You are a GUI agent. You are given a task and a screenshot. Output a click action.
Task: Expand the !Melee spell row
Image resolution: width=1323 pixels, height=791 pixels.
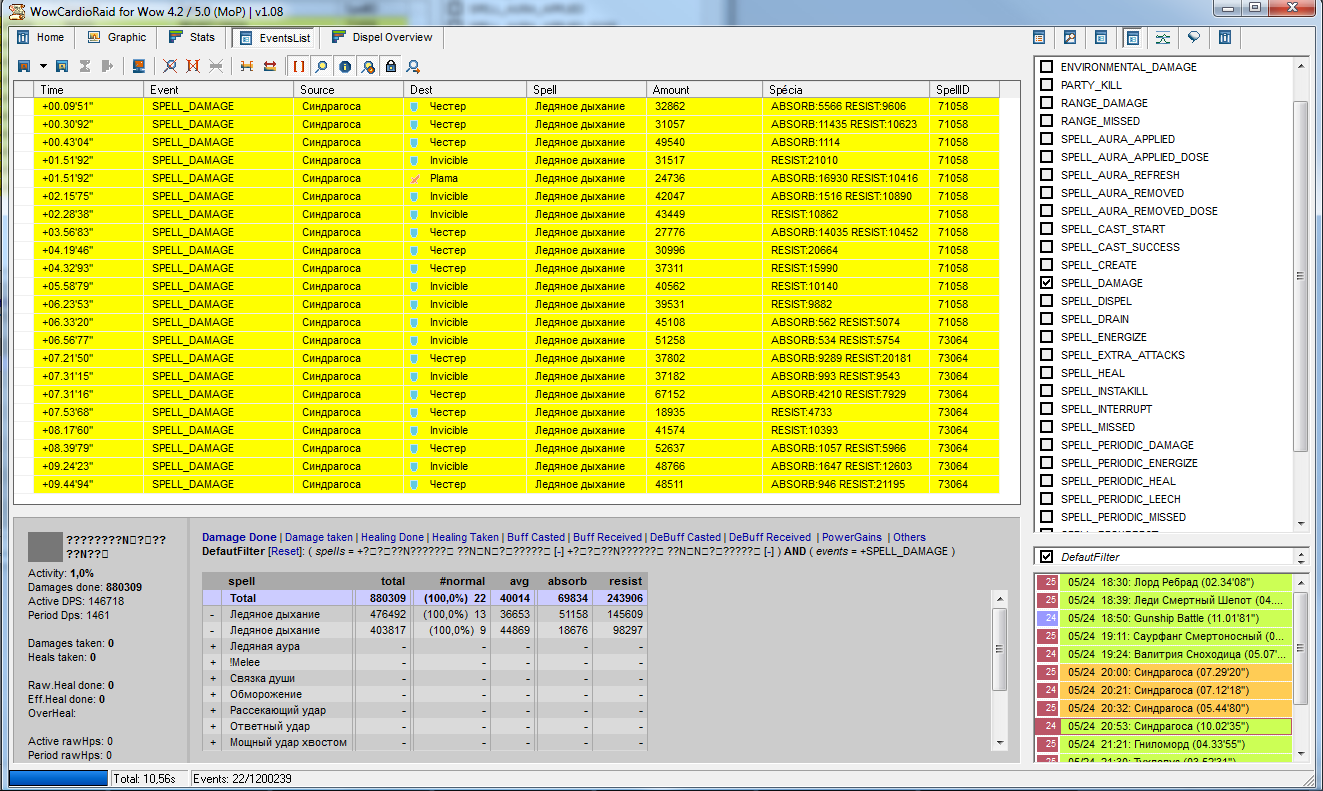point(212,662)
